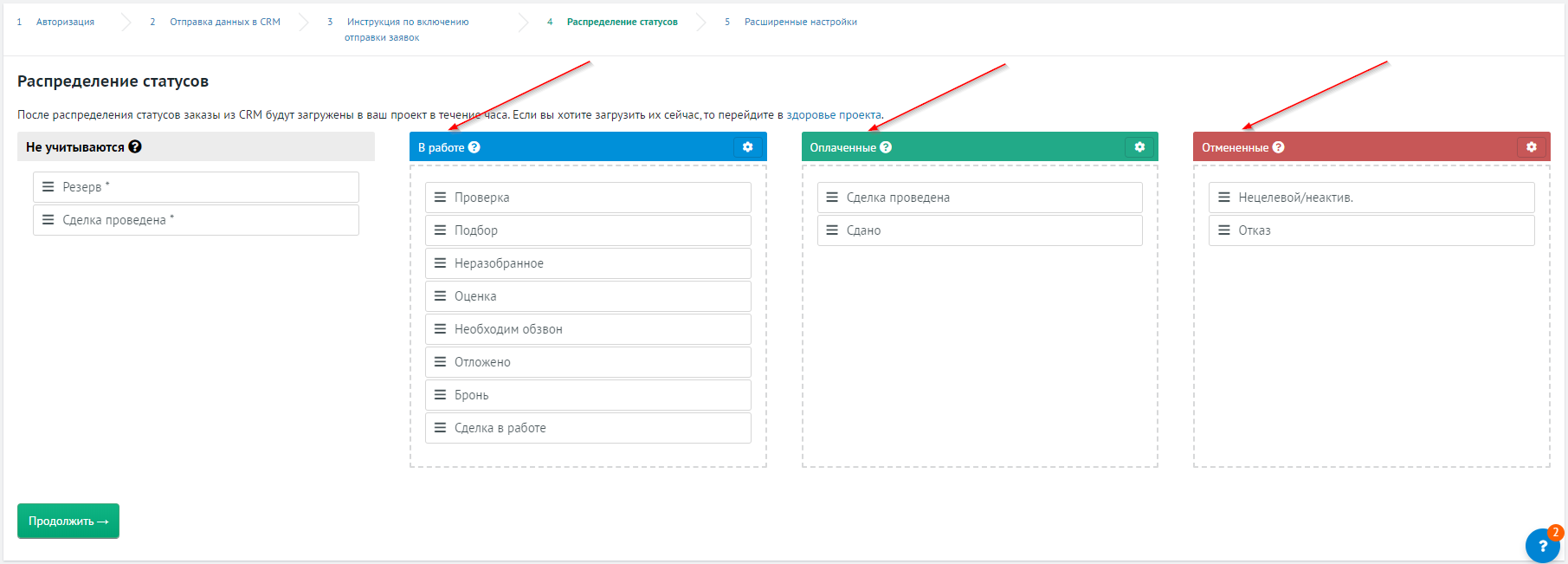
Task: Open the round help chat widget
Action: [x=1542, y=546]
